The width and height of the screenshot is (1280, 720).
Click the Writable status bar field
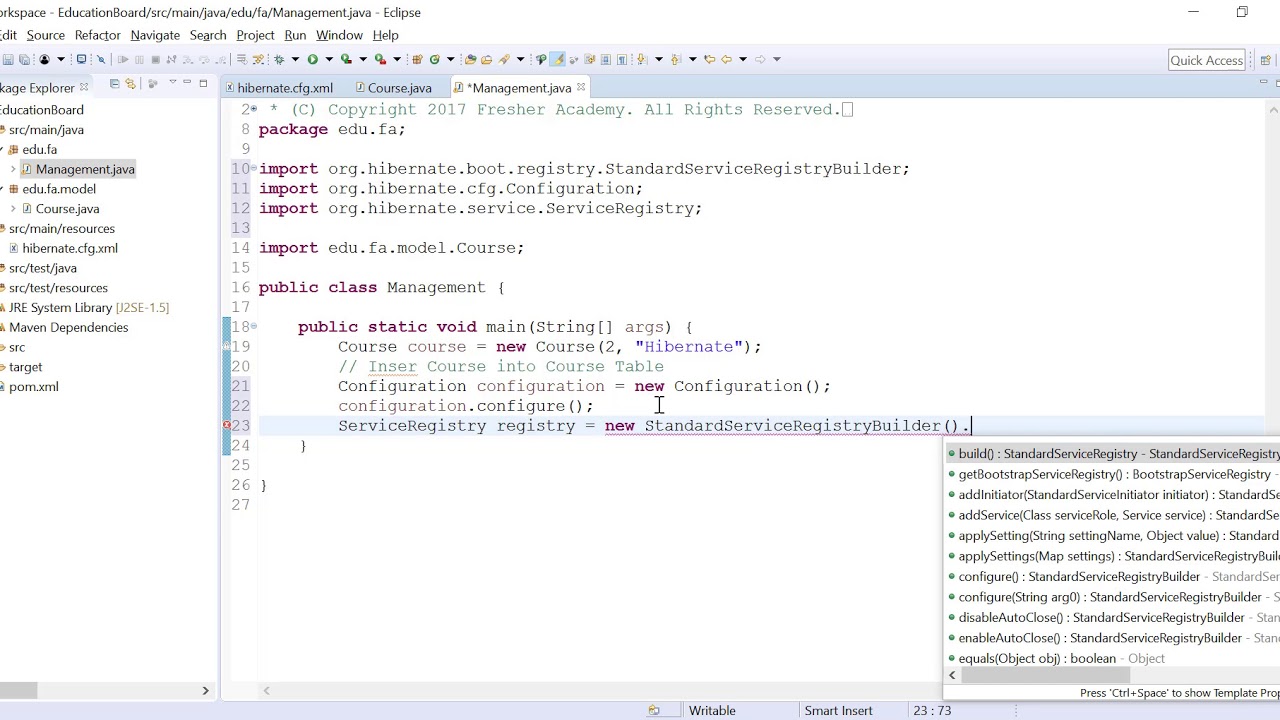712,710
